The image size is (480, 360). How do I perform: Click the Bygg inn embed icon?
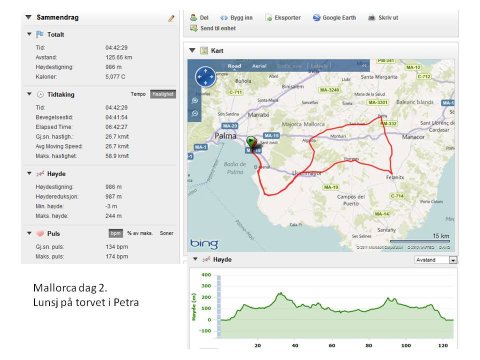click(224, 18)
